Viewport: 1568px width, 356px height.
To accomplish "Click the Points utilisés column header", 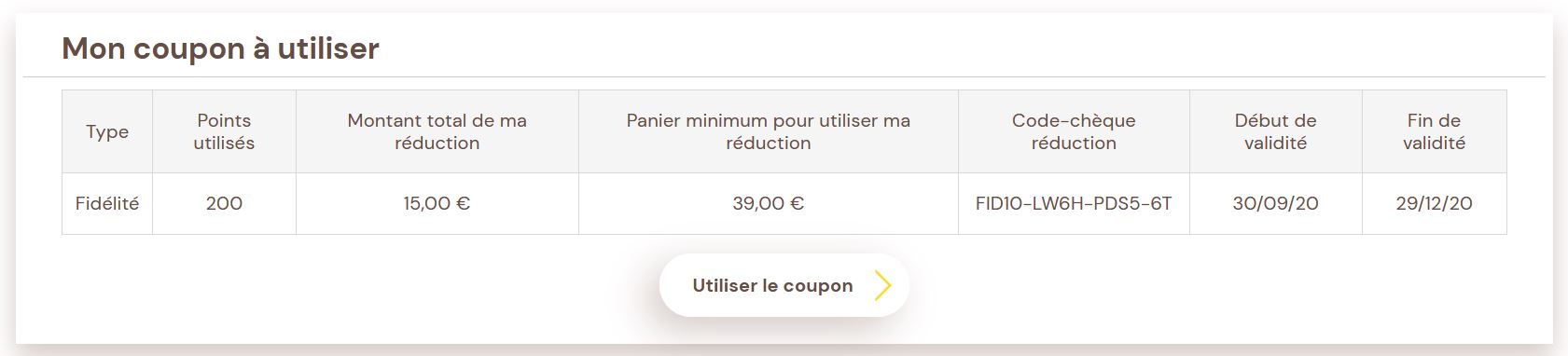I will click(x=224, y=131).
